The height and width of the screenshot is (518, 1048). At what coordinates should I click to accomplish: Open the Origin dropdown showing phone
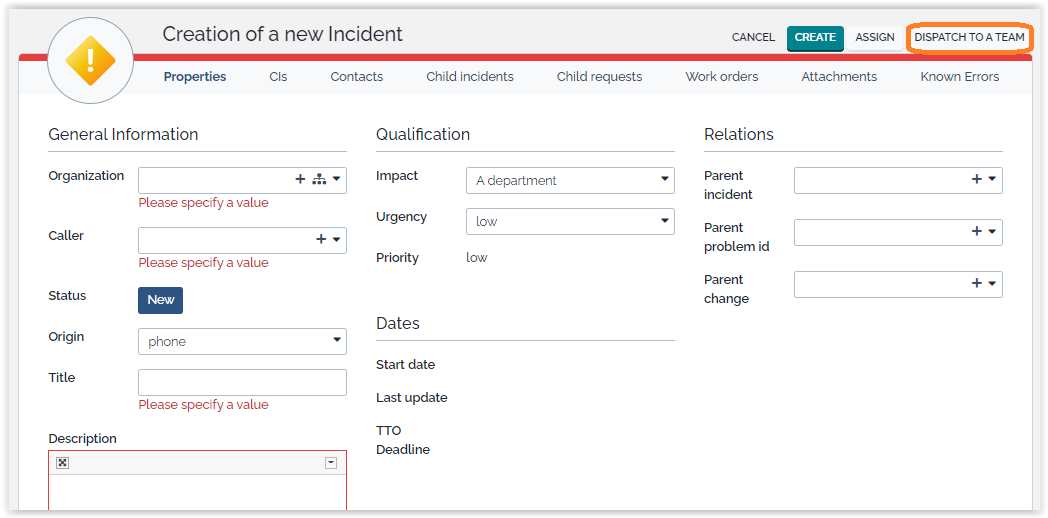(242, 342)
